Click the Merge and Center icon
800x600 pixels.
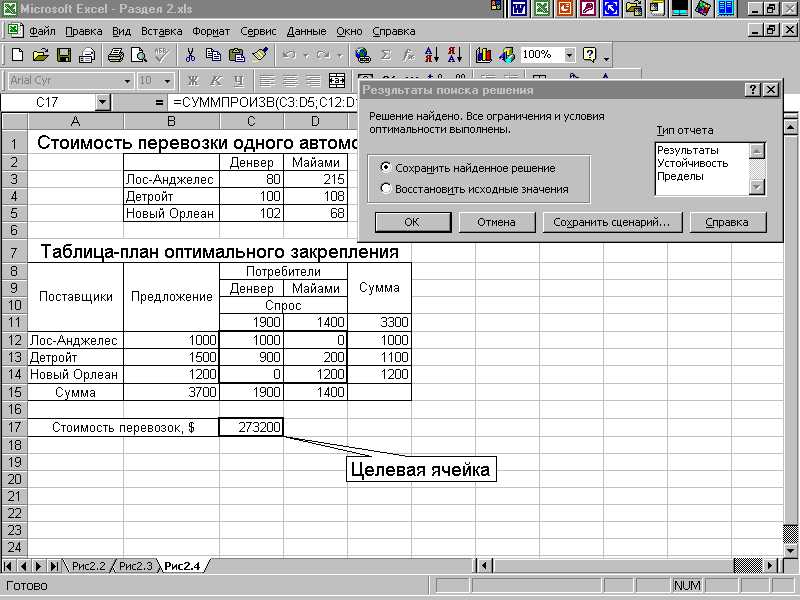337,81
